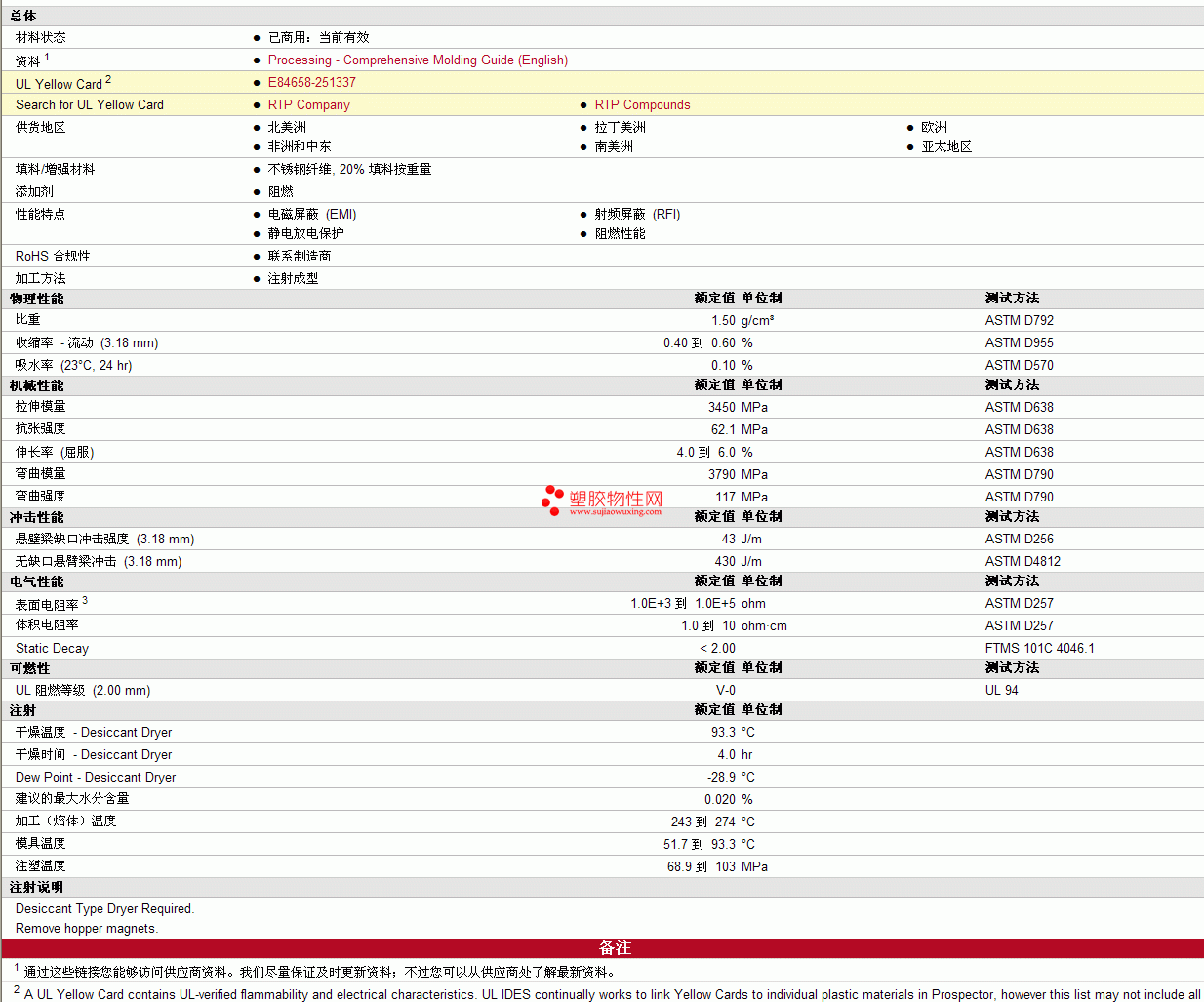1204x1002 pixels.
Task: Click the 电磁屏蔽 (EMI) feature text
Action: point(312,214)
